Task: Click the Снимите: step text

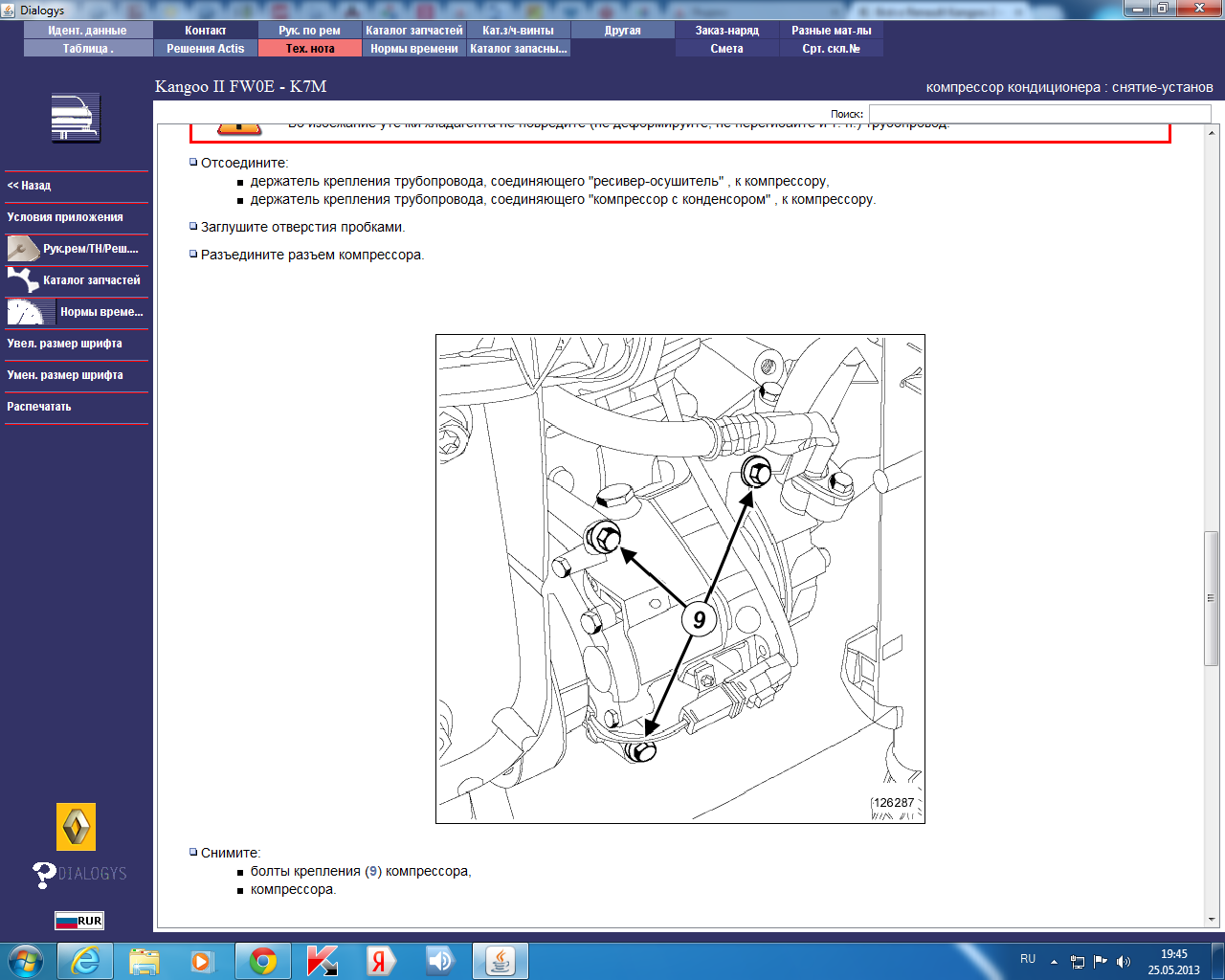Action: click(x=231, y=853)
